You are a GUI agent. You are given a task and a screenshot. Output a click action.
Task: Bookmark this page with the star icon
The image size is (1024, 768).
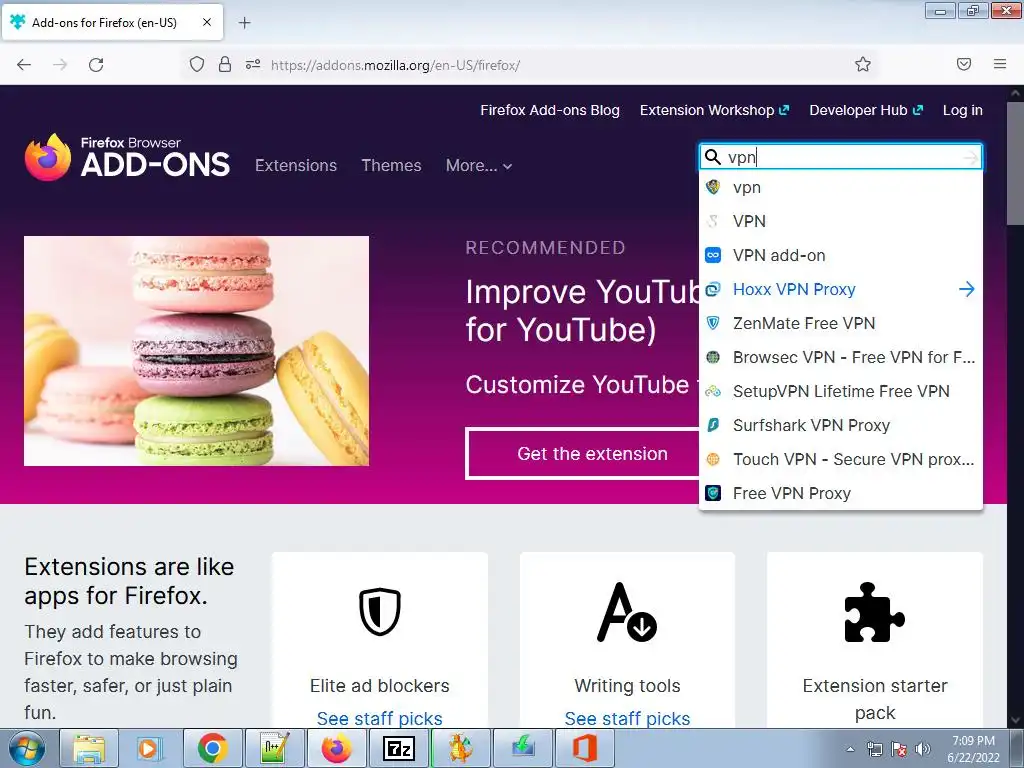click(x=863, y=64)
